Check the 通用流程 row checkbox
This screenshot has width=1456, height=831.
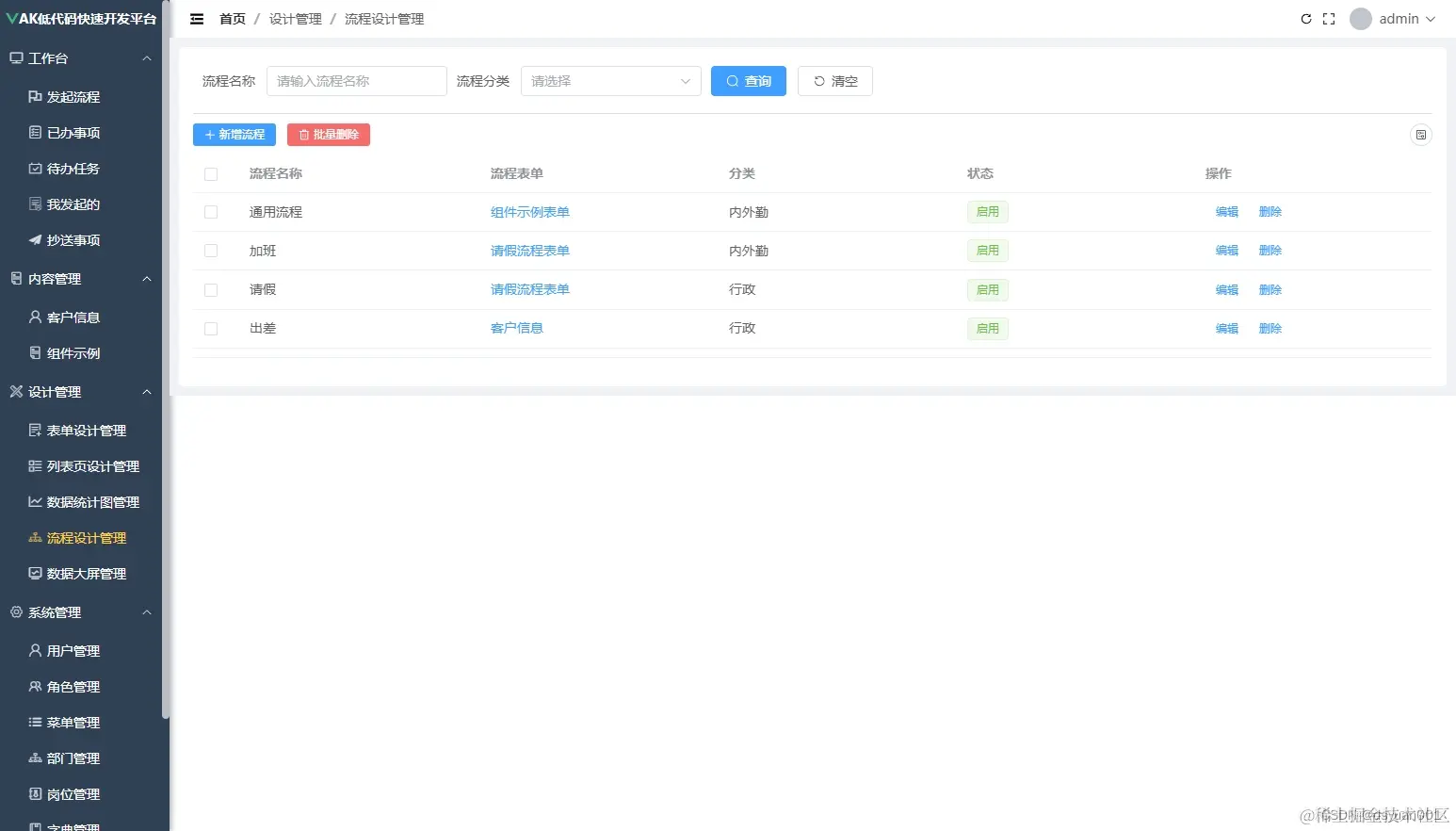[211, 212]
